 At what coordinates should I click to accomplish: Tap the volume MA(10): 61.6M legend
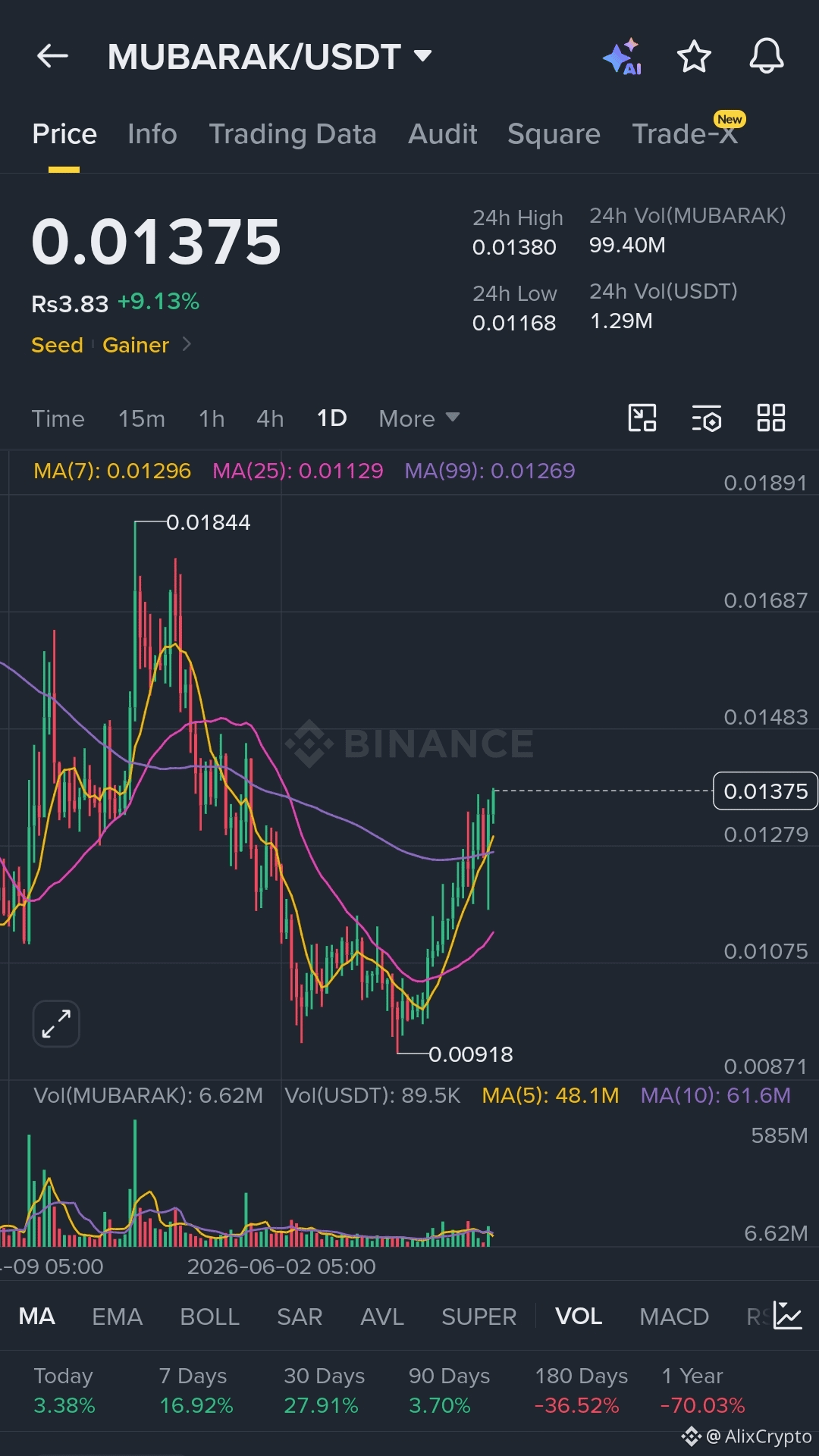pyautogui.click(x=715, y=1095)
